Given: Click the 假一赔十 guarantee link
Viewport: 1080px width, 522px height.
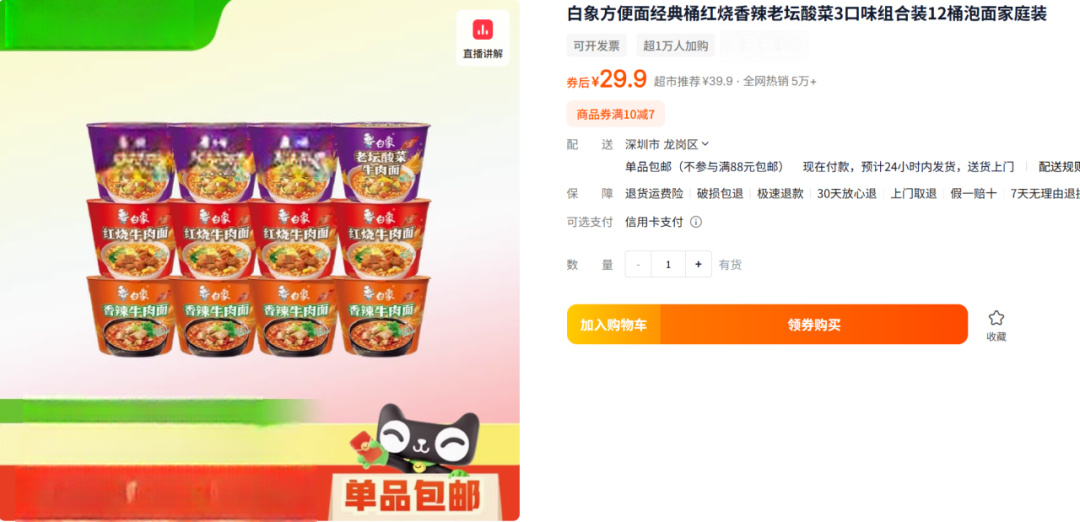Looking at the screenshot, I should point(973,194).
